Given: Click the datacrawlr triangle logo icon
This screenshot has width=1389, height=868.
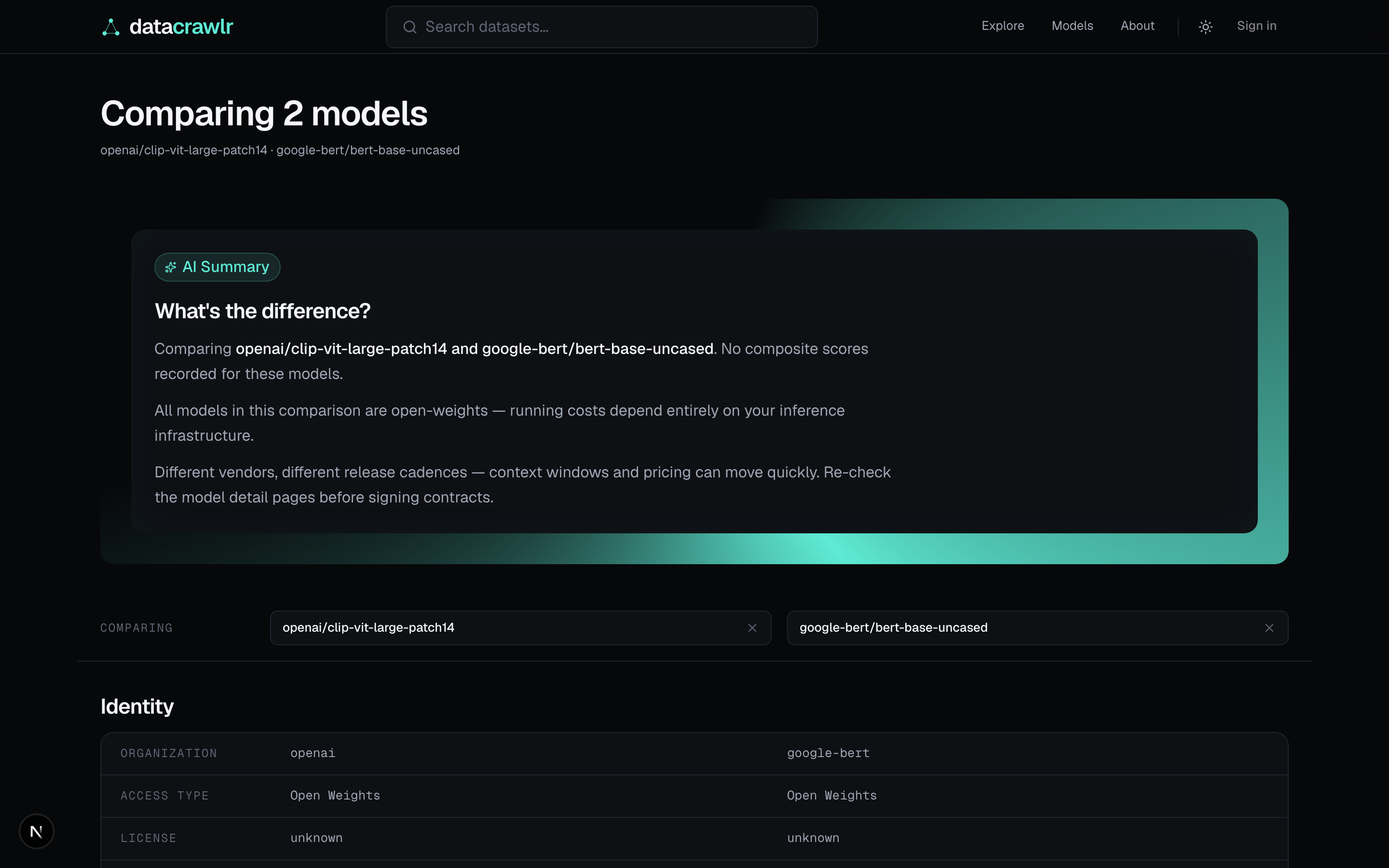Looking at the screenshot, I should tap(111, 27).
